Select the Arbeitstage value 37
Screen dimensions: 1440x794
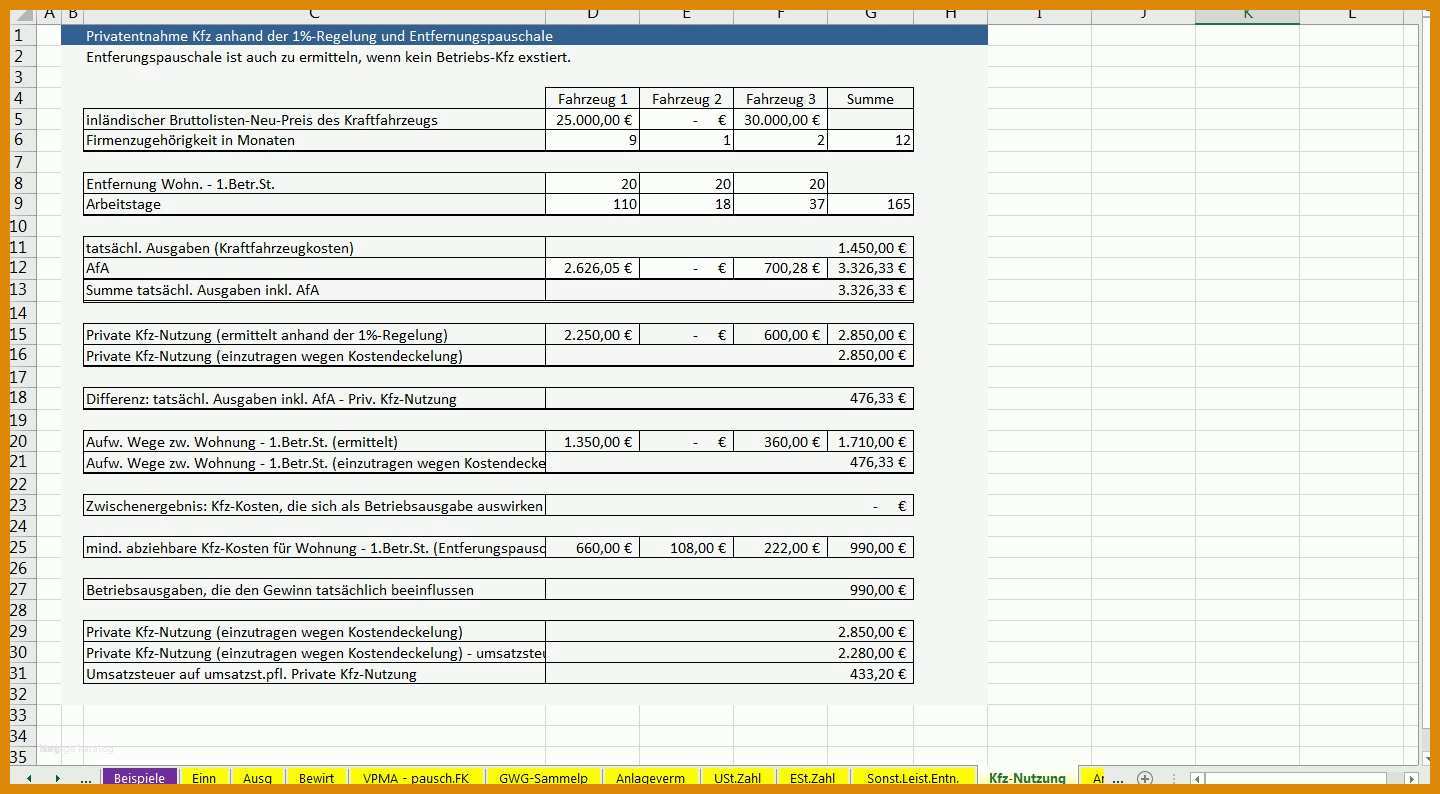coord(780,204)
